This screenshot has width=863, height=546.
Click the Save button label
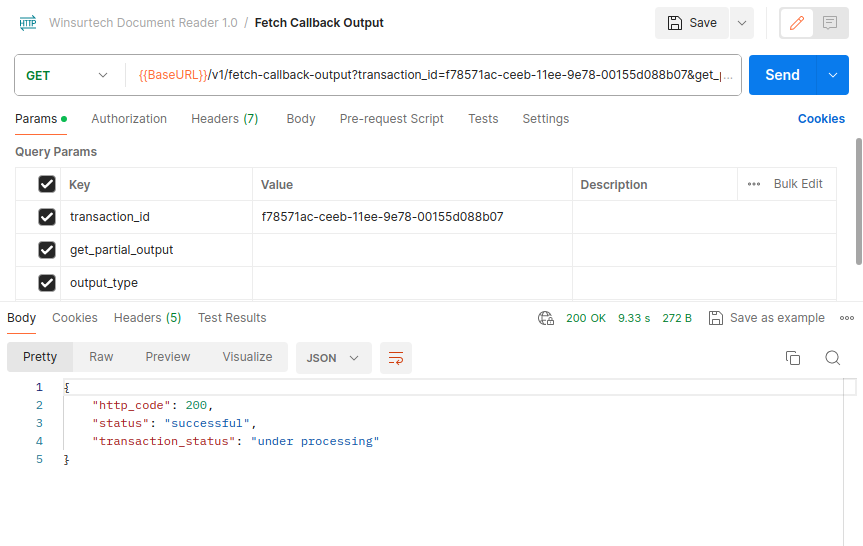tap(703, 23)
